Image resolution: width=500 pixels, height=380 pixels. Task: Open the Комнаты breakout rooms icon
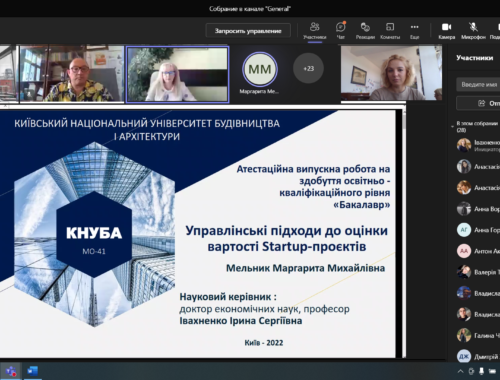pos(390,30)
